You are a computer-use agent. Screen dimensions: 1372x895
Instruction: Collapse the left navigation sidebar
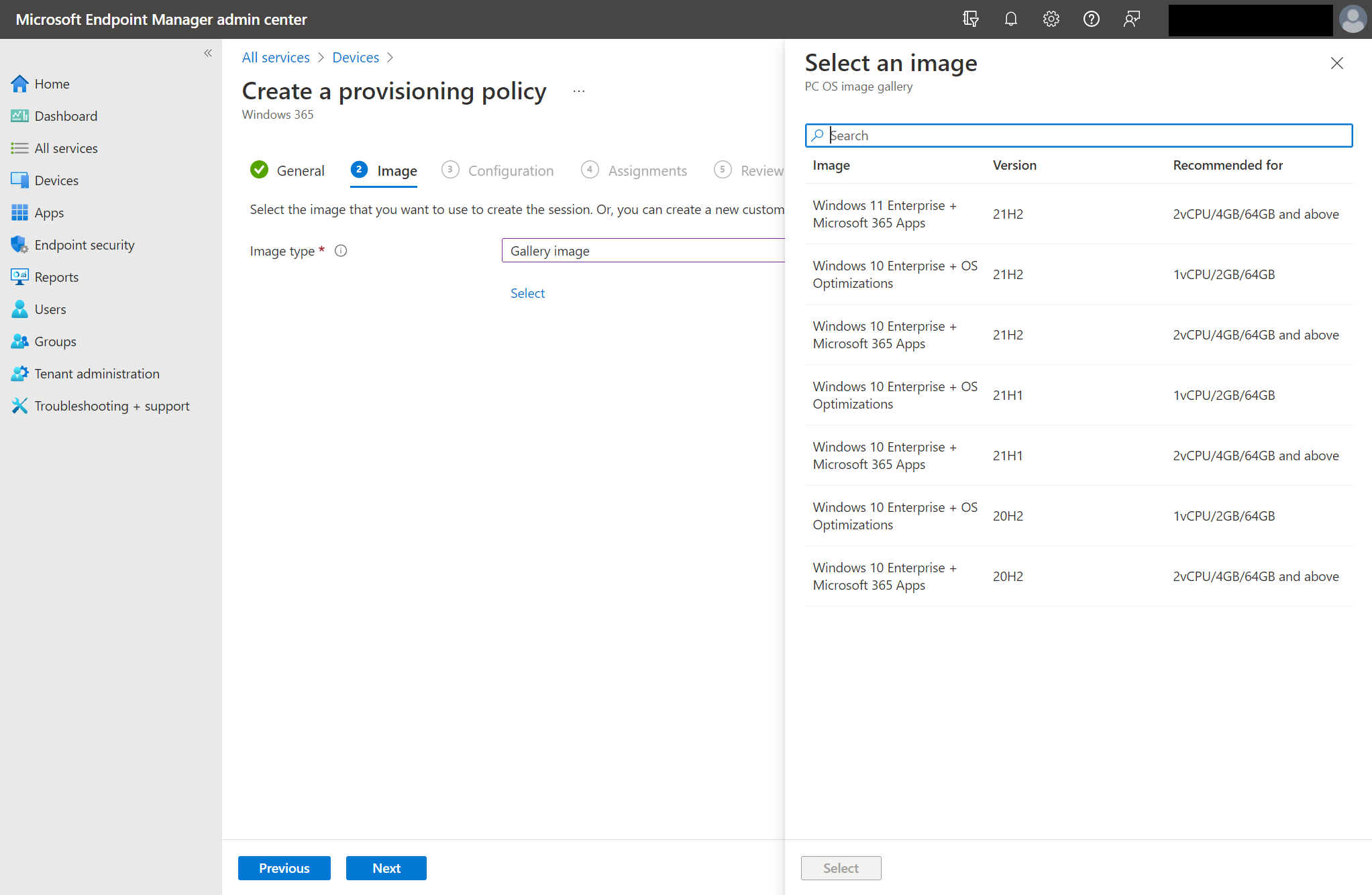point(208,53)
